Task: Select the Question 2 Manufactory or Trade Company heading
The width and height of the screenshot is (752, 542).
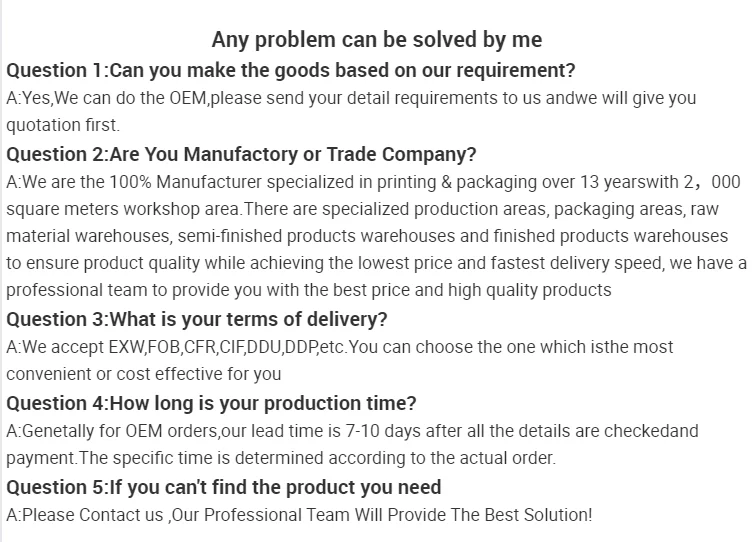Action: (x=241, y=154)
